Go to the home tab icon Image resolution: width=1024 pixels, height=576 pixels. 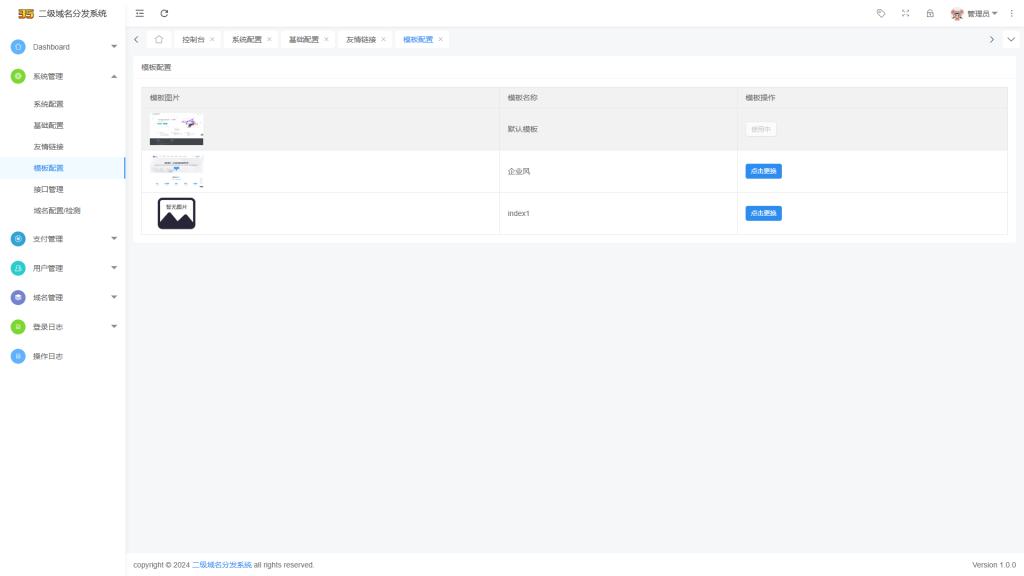click(x=159, y=39)
